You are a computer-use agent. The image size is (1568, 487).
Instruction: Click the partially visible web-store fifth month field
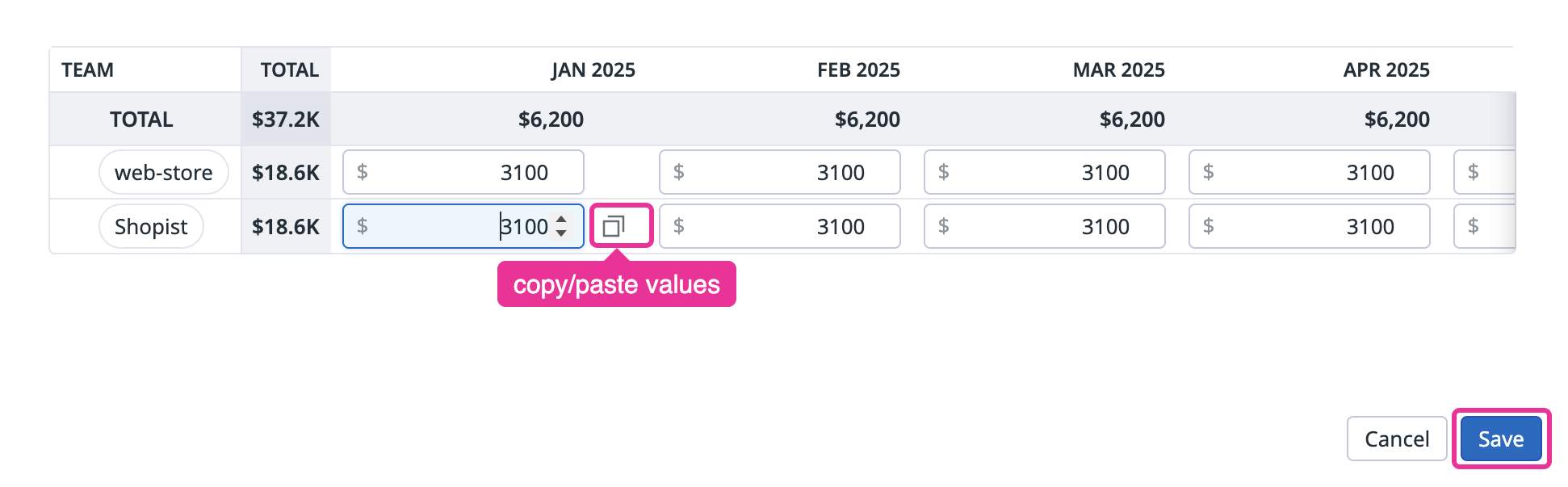click(1484, 172)
